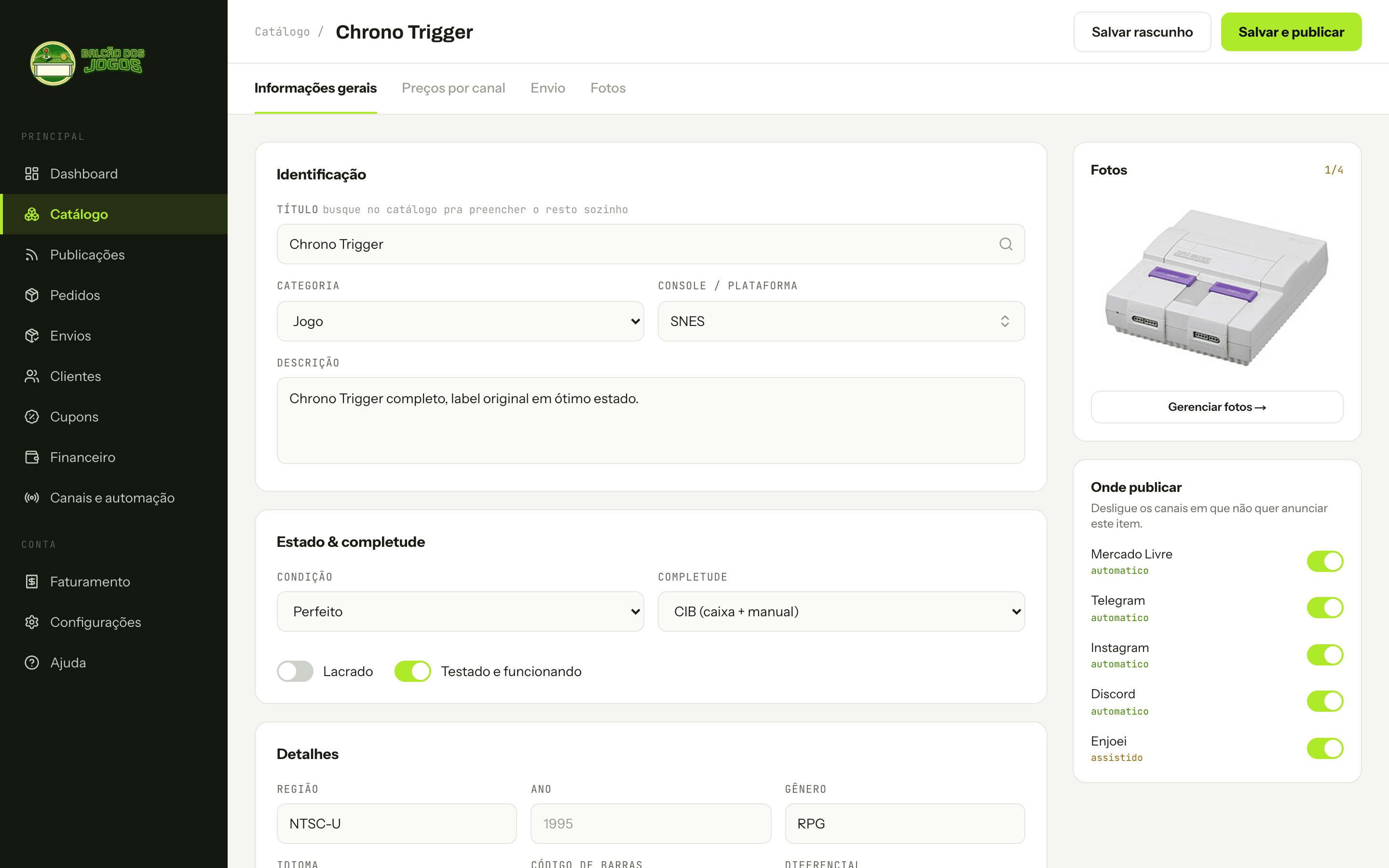Click the 1/4 photo counter
Screen dimensions: 1389x868
[x=1334, y=170]
